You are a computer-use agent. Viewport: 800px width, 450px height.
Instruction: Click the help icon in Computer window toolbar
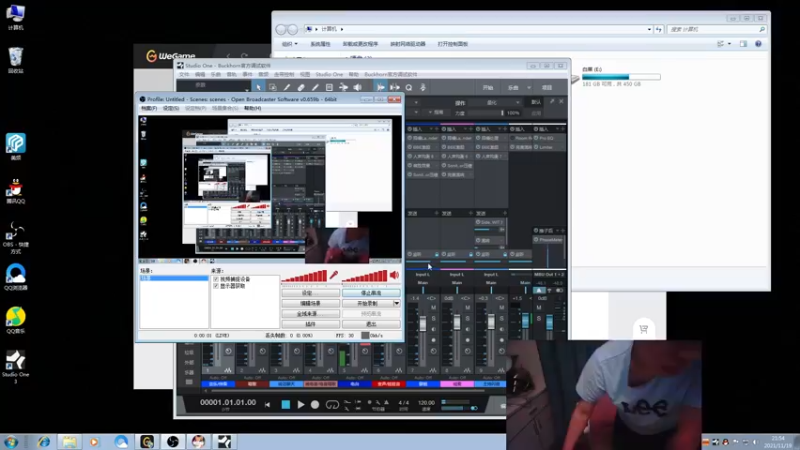pos(758,44)
